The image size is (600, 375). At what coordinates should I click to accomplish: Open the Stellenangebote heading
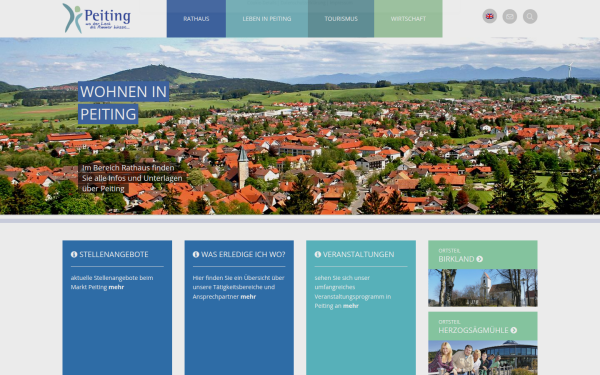point(114,254)
